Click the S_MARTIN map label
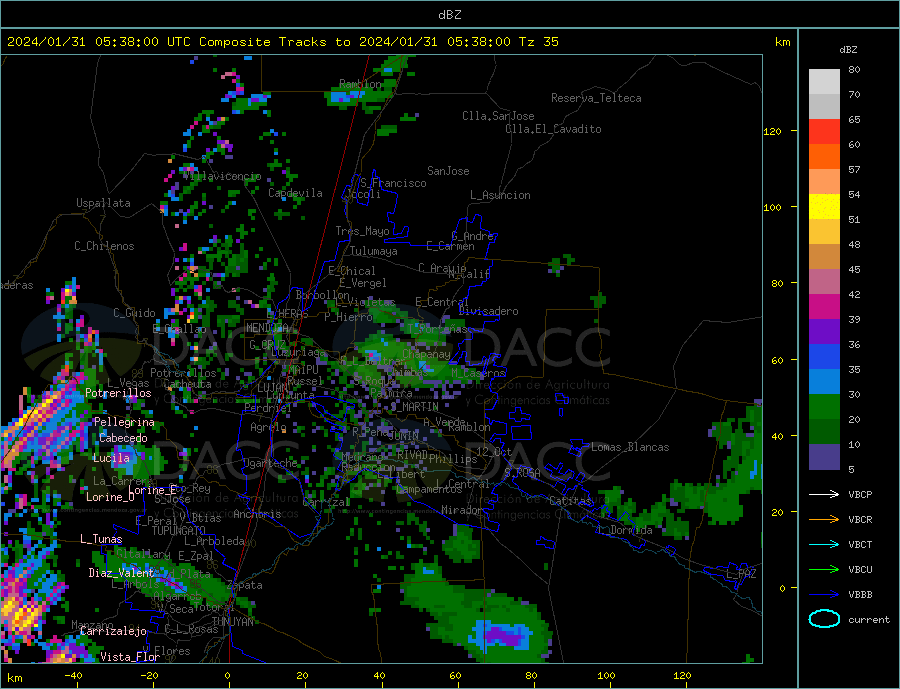 414,407
